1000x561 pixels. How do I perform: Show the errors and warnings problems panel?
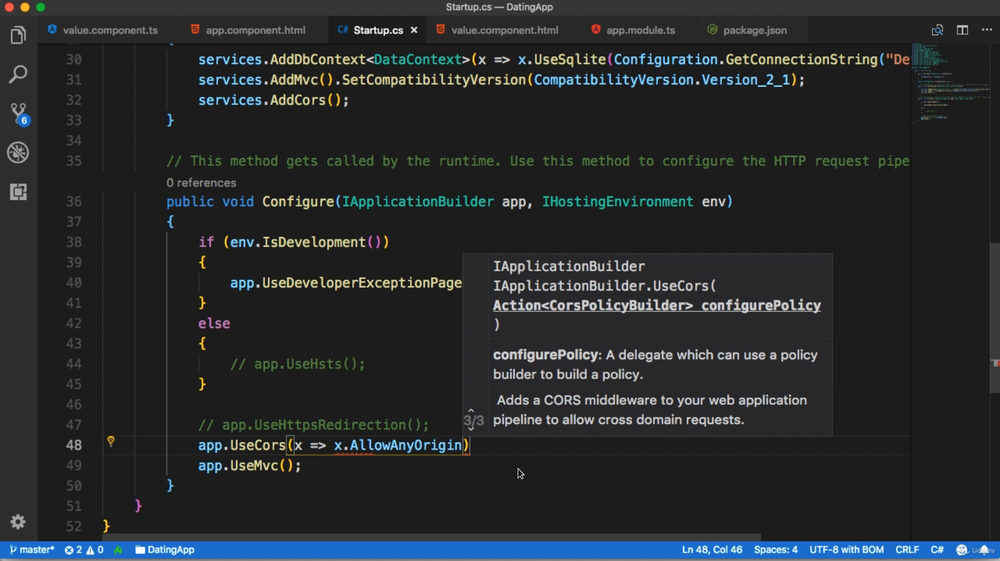pos(84,550)
